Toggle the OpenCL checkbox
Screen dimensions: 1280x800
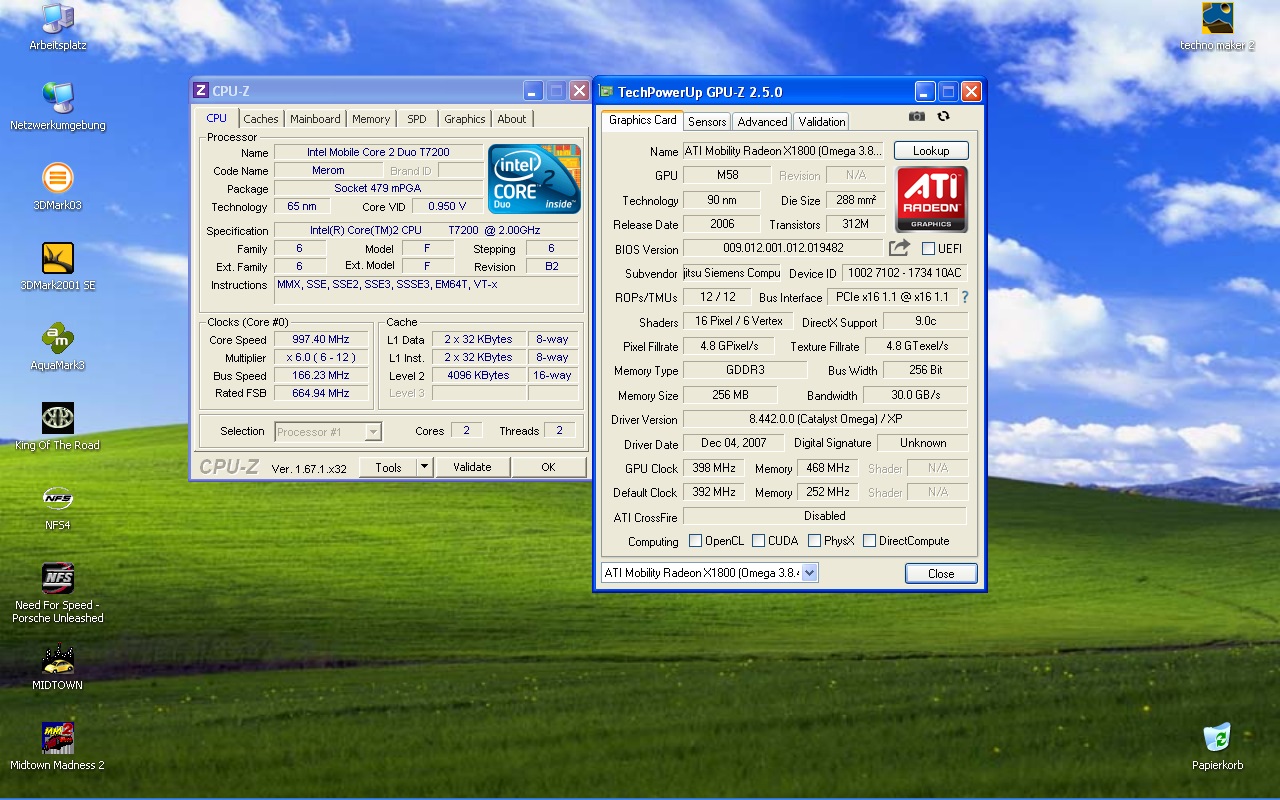pyautogui.click(x=695, y=541)
